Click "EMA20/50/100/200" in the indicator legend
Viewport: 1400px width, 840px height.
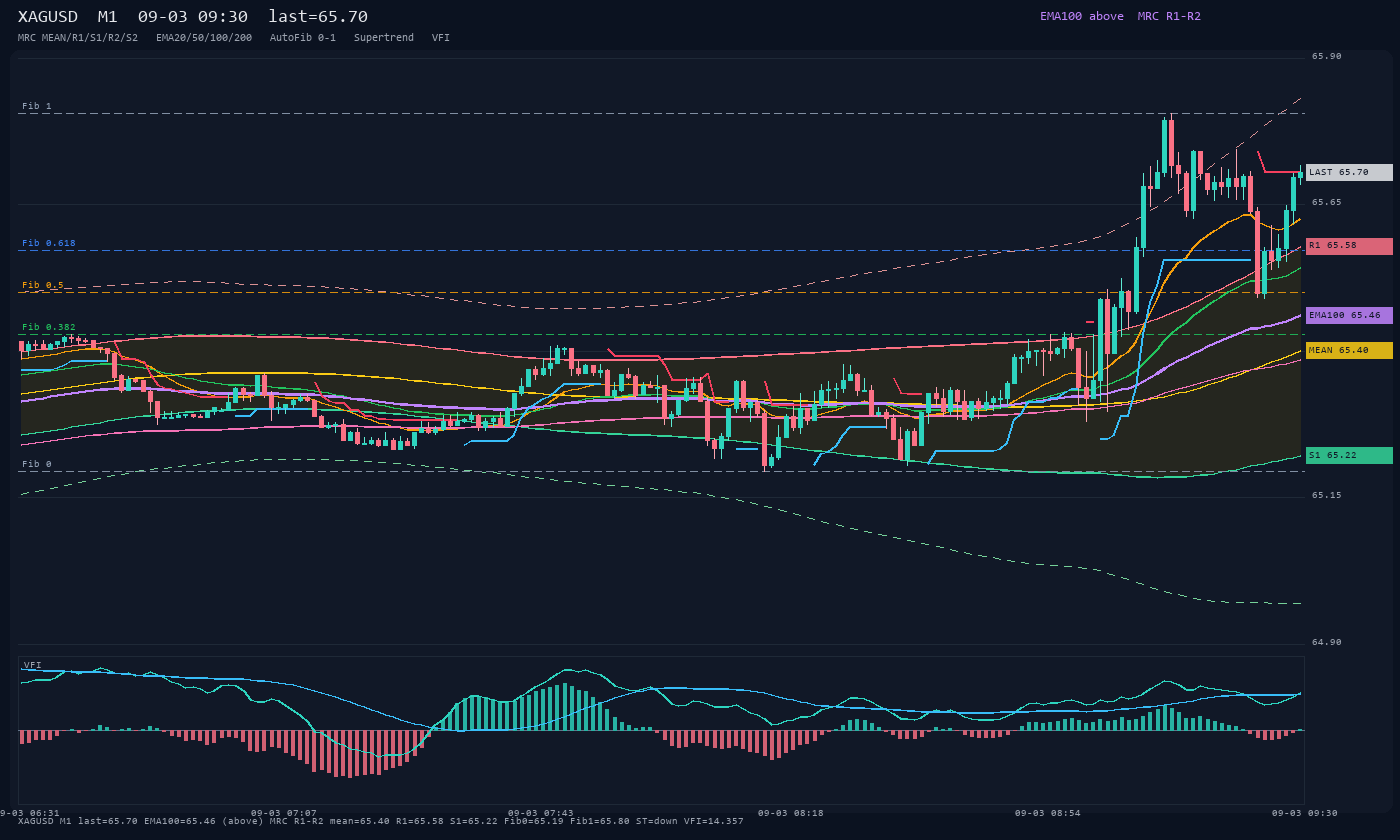204,38
